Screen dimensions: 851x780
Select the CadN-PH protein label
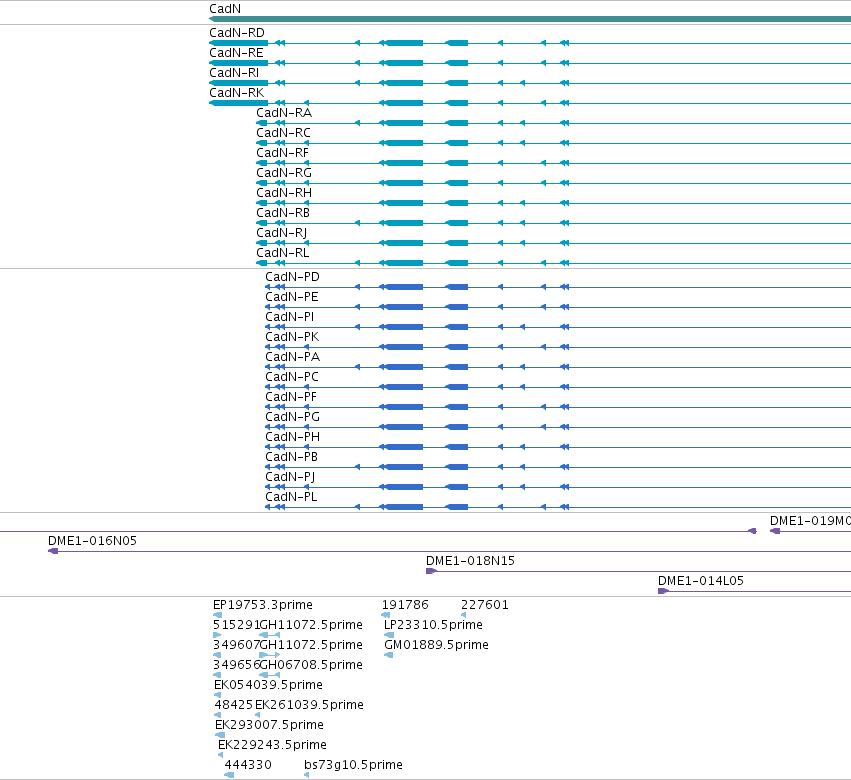[292, 437]
